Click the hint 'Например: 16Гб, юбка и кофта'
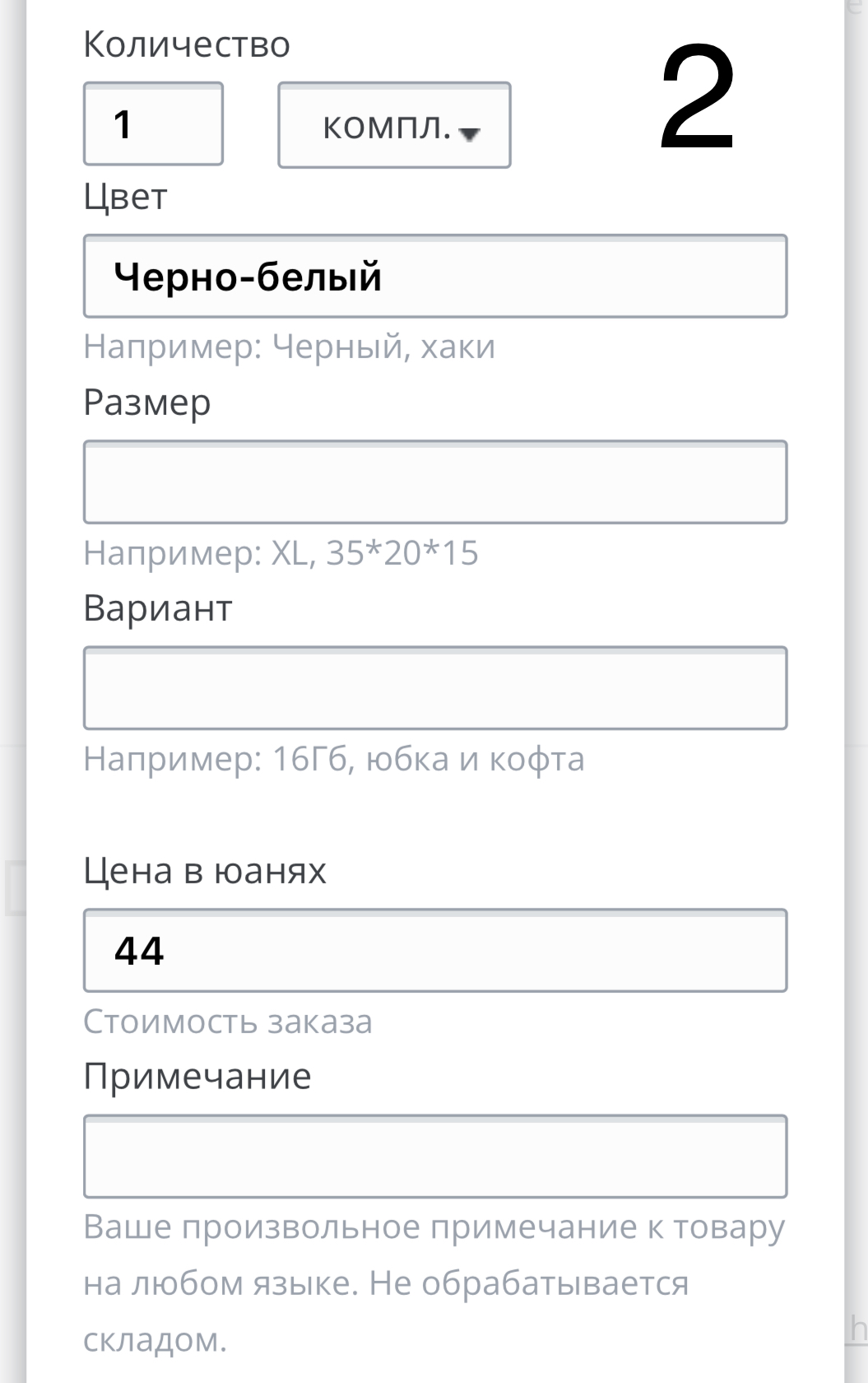 [334, 759]
